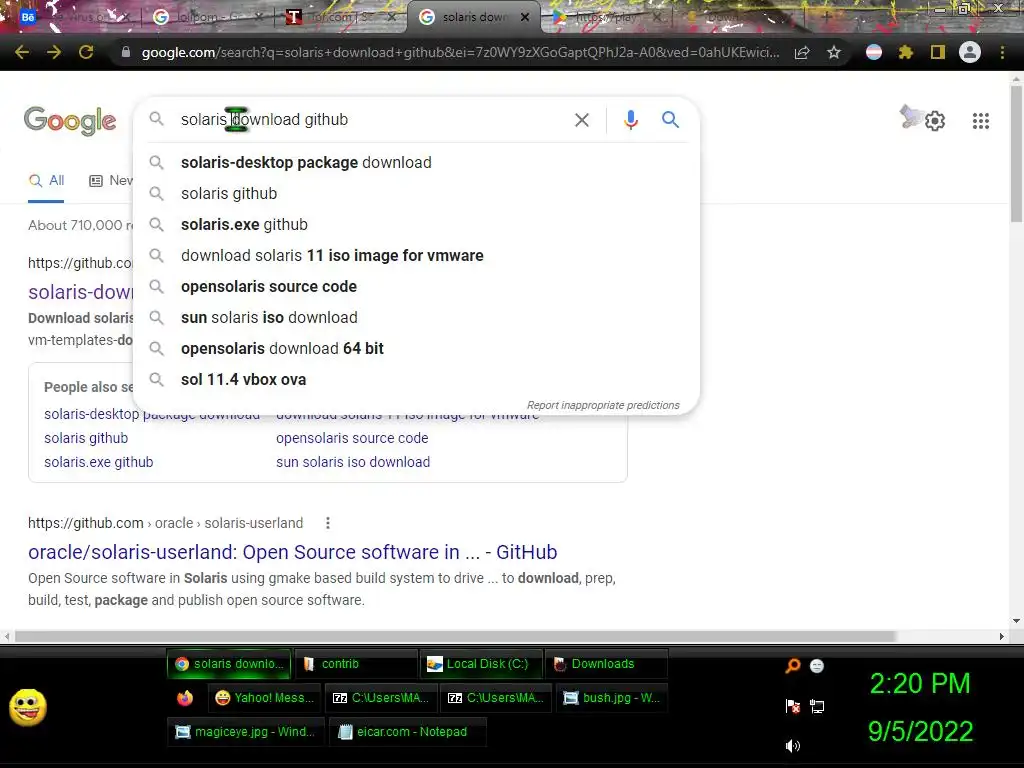The height and width of the screenshot is (768, 1024).
Task: Switch to the T-icon browser tab
Action: [340, 17]
